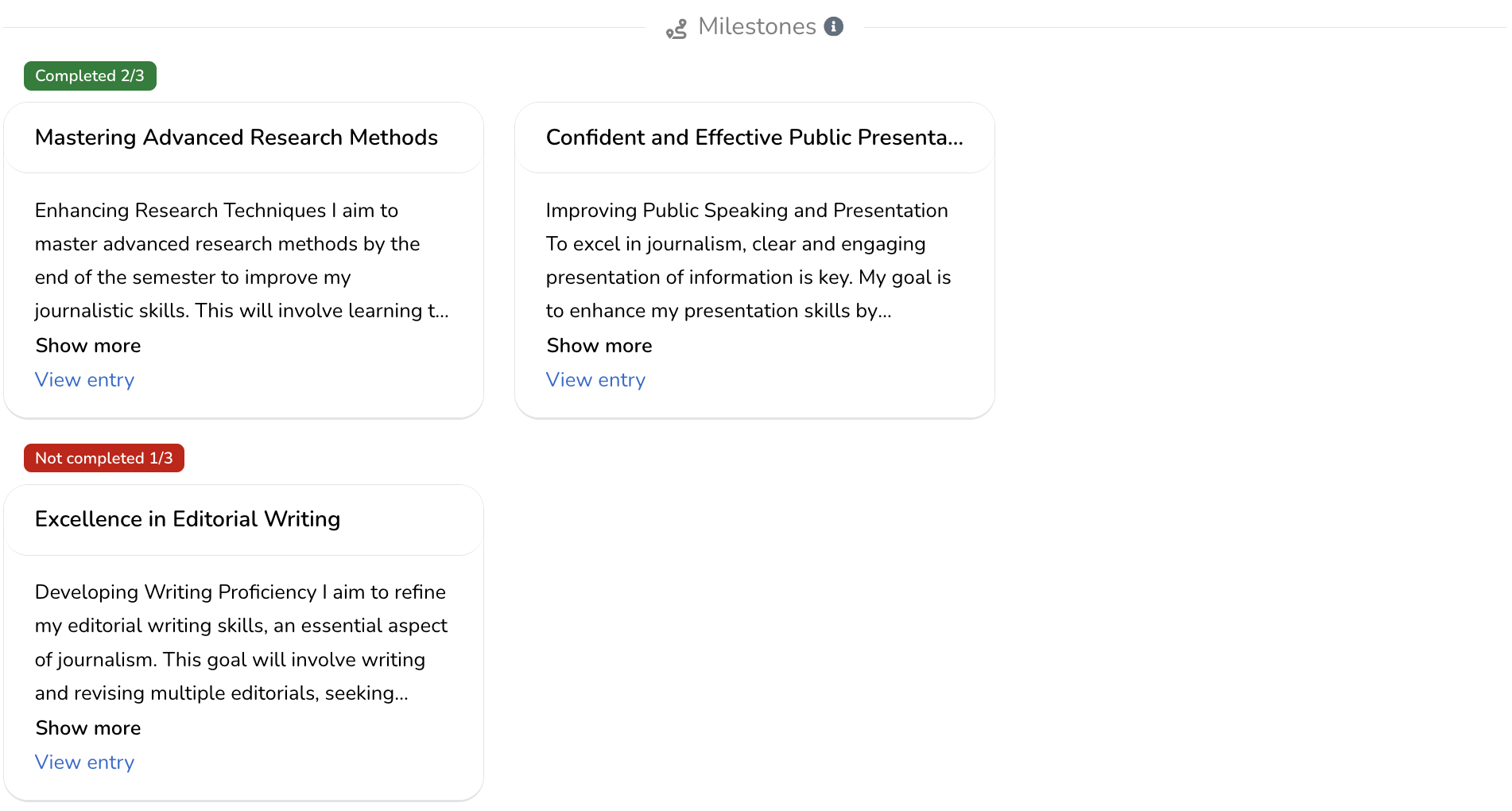
Task: Open Excellence in Editorial Writing card title
Action: [188, 519]
